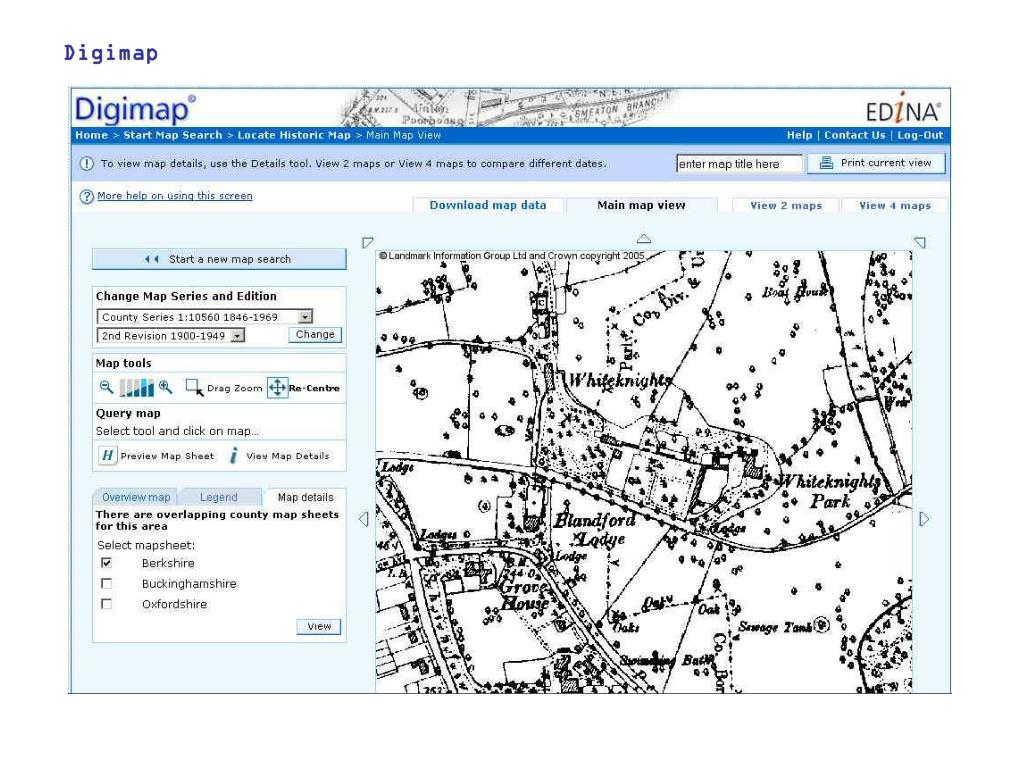Click the Preview Map Sheet H icon
This screenshot has width=1024, height=768.
coord(107,455)
